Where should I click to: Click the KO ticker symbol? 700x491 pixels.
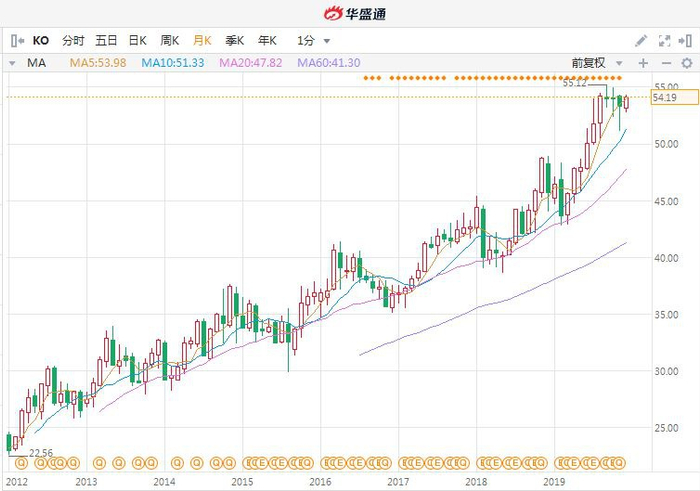[41, 41]
